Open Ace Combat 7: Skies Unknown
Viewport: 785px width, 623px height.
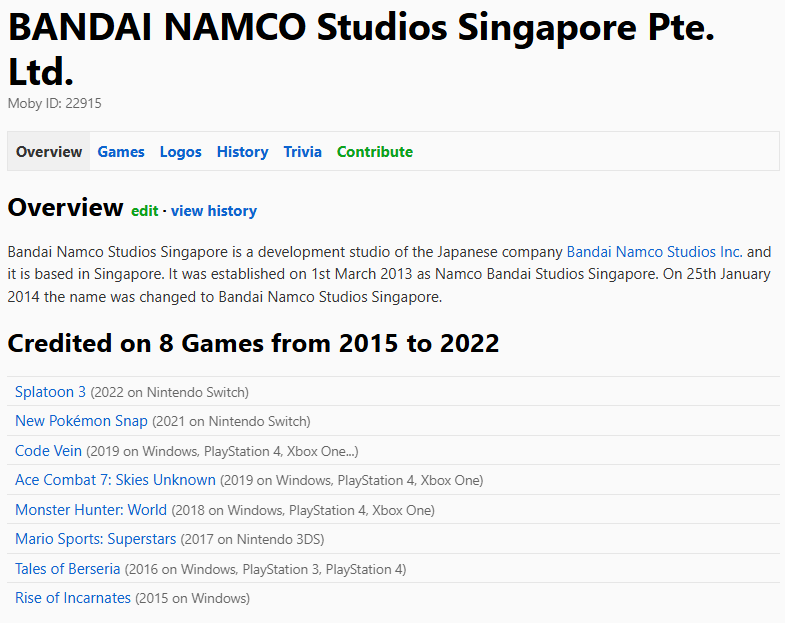115,480
